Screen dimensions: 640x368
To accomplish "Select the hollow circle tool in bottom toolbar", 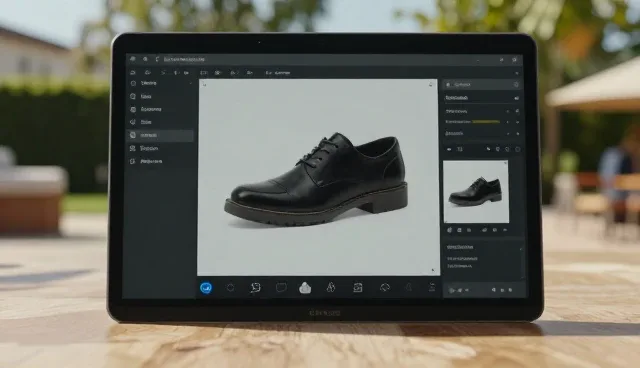I will pyautogui.click(x=231, y=288).
